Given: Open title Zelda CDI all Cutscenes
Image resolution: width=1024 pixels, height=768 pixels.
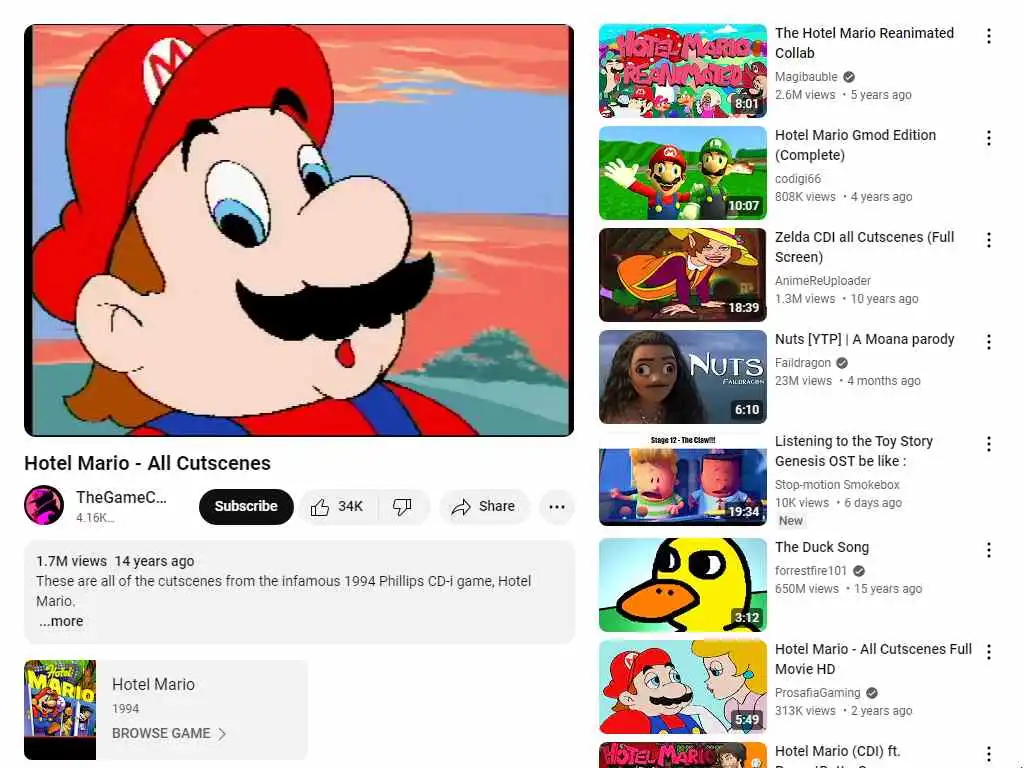Looking at the screenshot, I should (864, 247).
